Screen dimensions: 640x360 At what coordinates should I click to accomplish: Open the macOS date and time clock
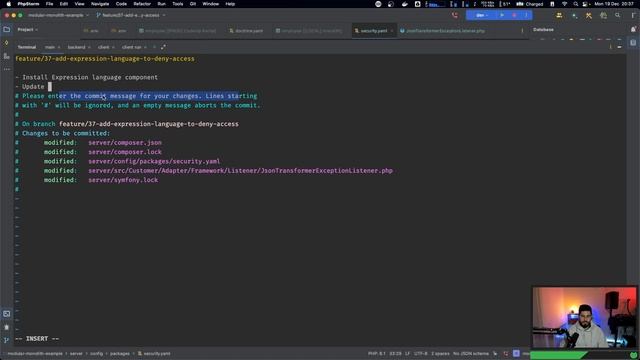(x=614, y=4)
